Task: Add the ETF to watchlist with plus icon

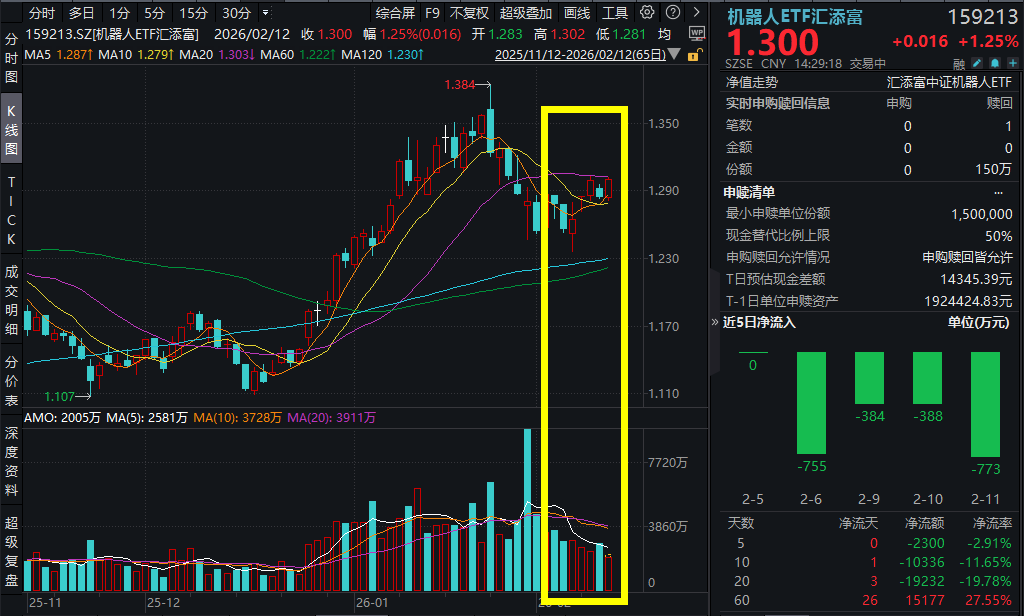Action: tap(1011, 63)
